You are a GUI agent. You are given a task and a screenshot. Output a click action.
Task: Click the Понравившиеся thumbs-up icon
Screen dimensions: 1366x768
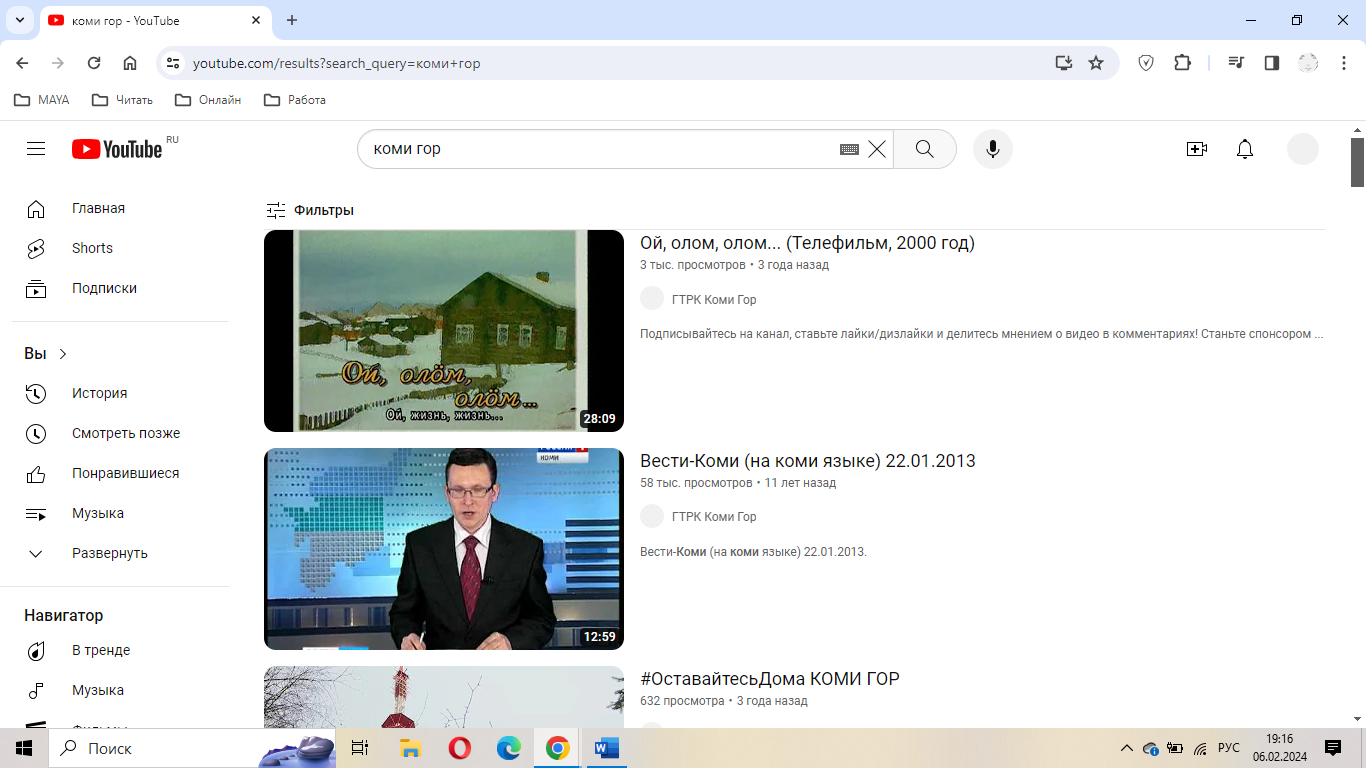pos(36,474)
